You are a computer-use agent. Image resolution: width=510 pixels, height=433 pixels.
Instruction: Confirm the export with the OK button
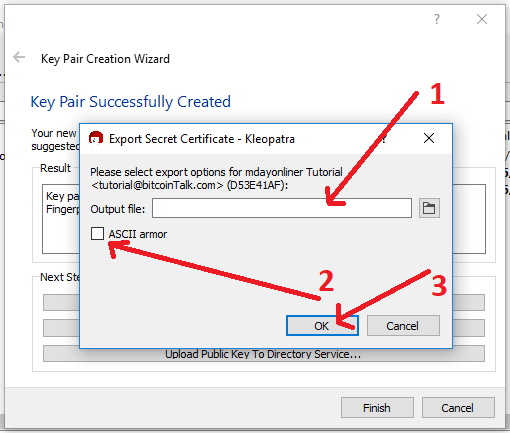pyautogui.click(x=322, y=326)
